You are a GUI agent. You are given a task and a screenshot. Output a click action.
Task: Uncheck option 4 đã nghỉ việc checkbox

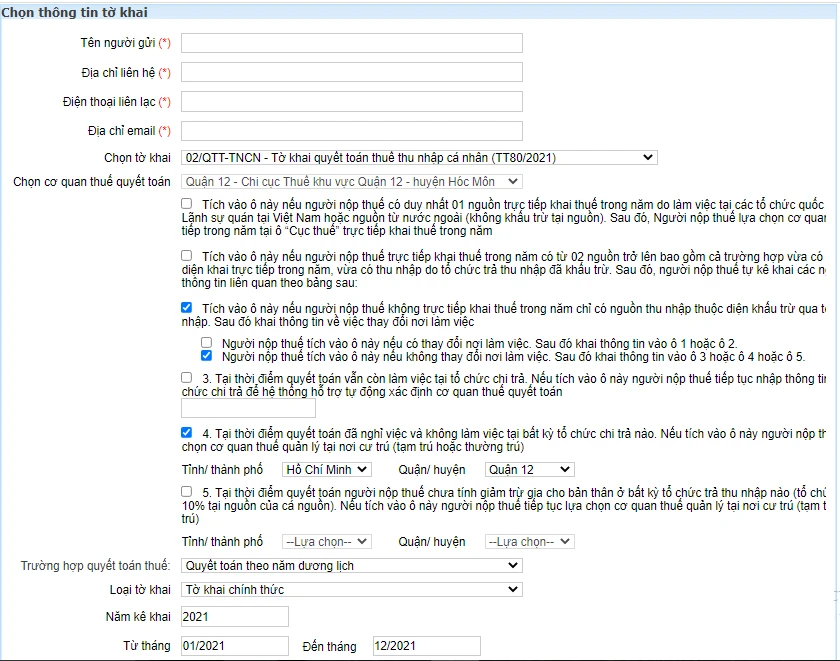pyautogui.click(x=187, y=433)
